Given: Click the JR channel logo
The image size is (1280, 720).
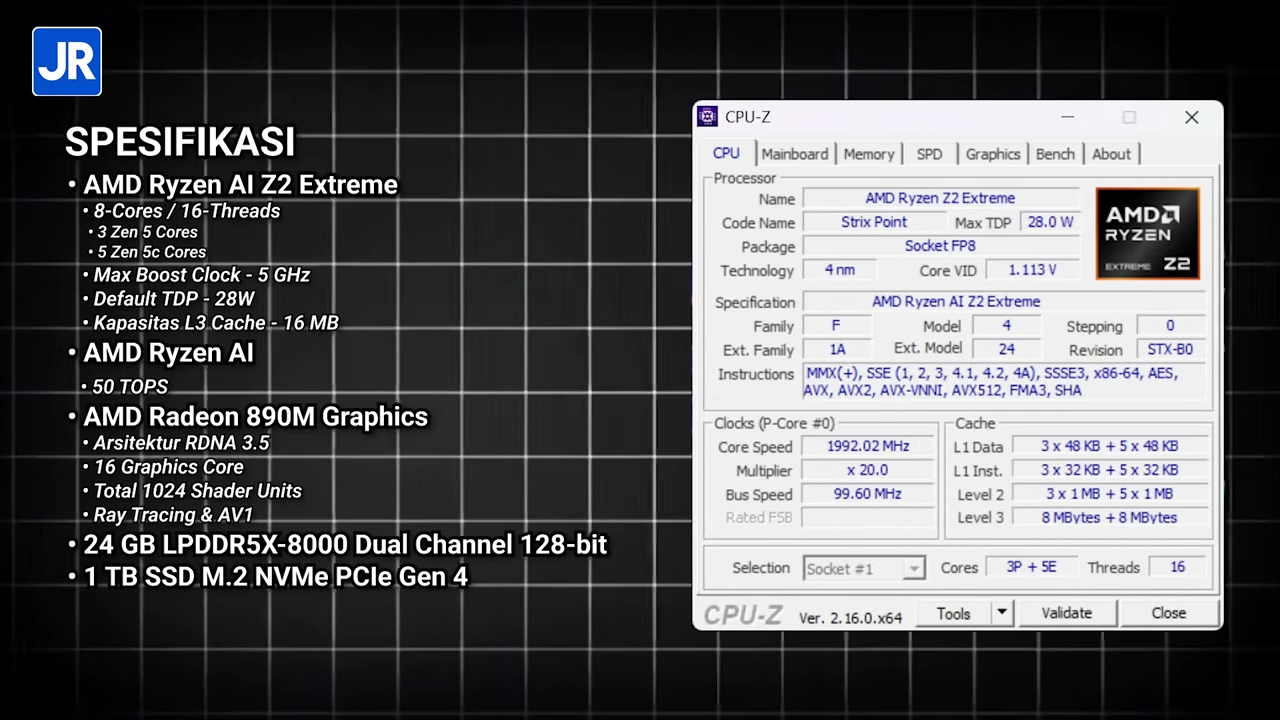Looking at the screenshot, I should click(x=67, y=62).
